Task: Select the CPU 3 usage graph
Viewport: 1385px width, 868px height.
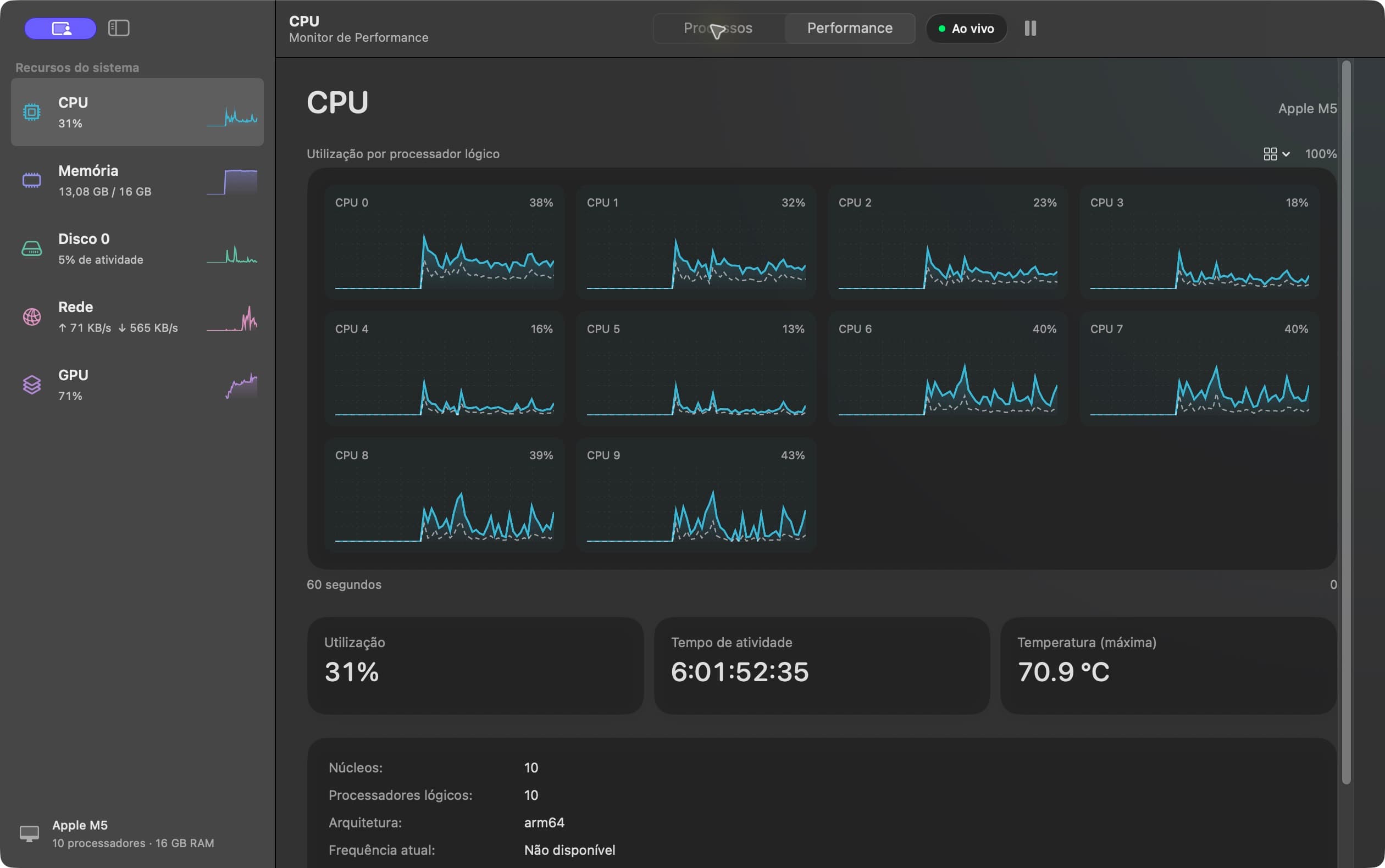Action: tap(1199, 242)
